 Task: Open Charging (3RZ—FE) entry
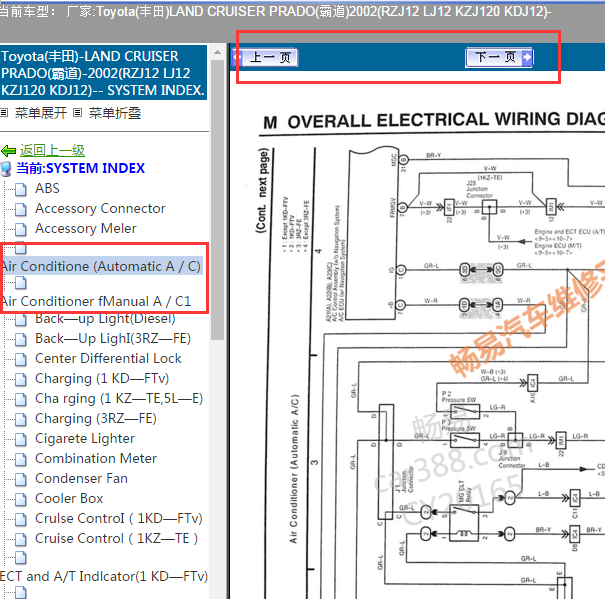(x=96, y=418)
